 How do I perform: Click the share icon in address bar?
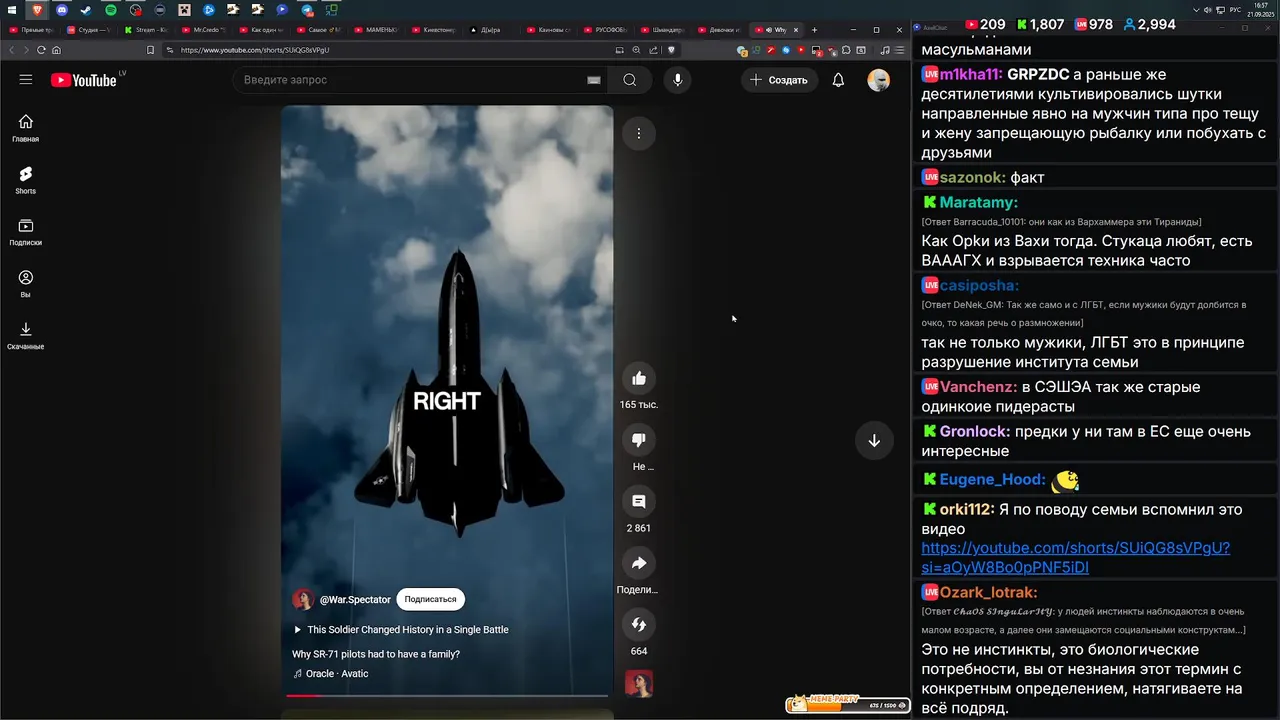pos(653,50)
